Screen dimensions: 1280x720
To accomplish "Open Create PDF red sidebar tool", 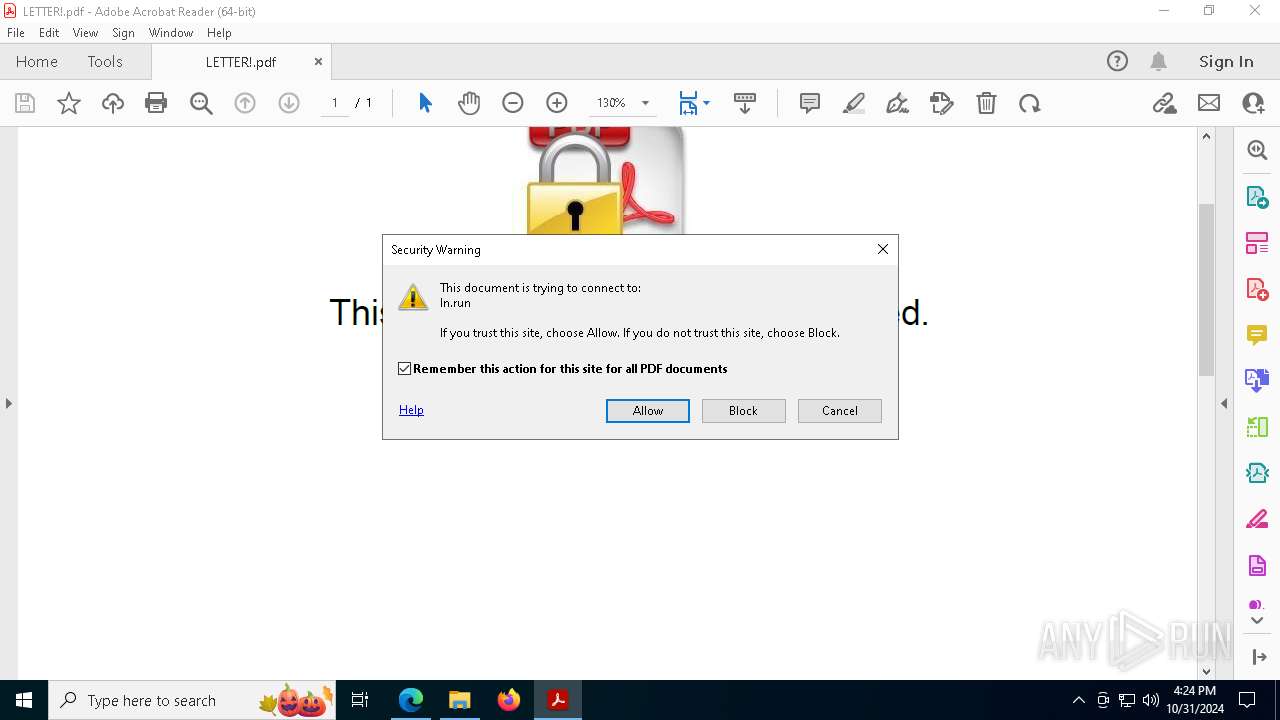I will [1257, 289].
